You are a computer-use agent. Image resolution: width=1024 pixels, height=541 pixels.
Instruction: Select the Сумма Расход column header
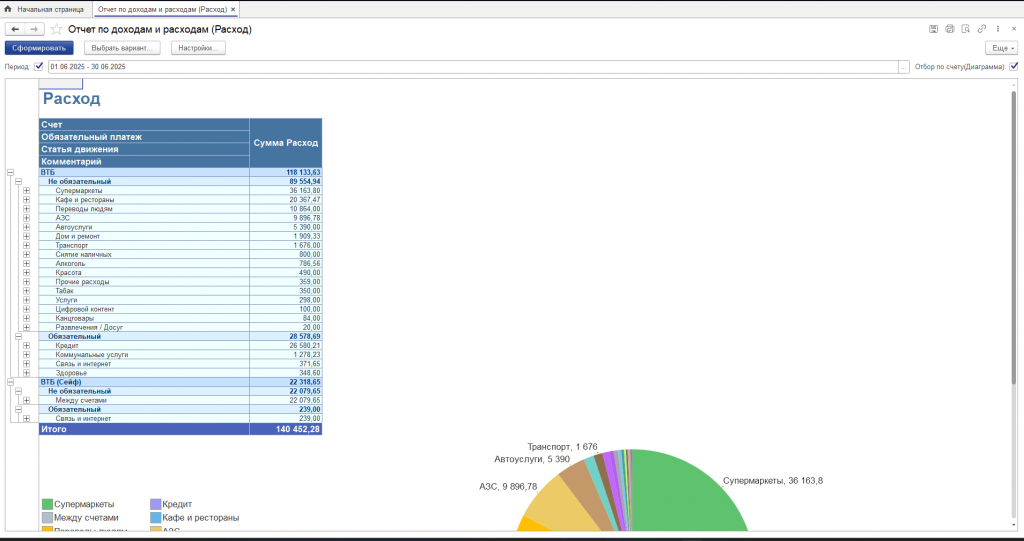click(x=285, y=143)
